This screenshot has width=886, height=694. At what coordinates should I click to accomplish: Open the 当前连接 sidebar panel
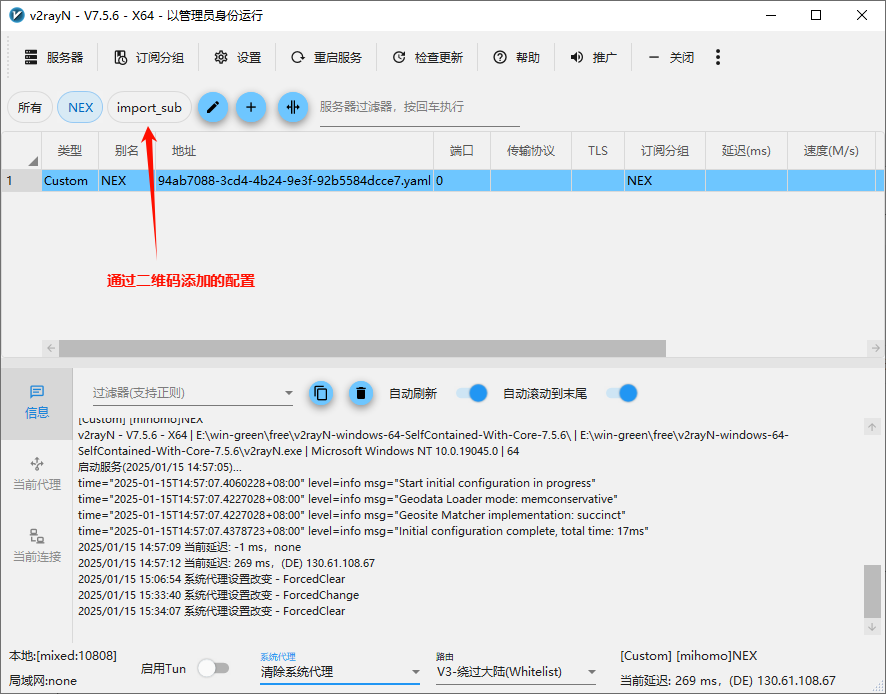(37, 545)
